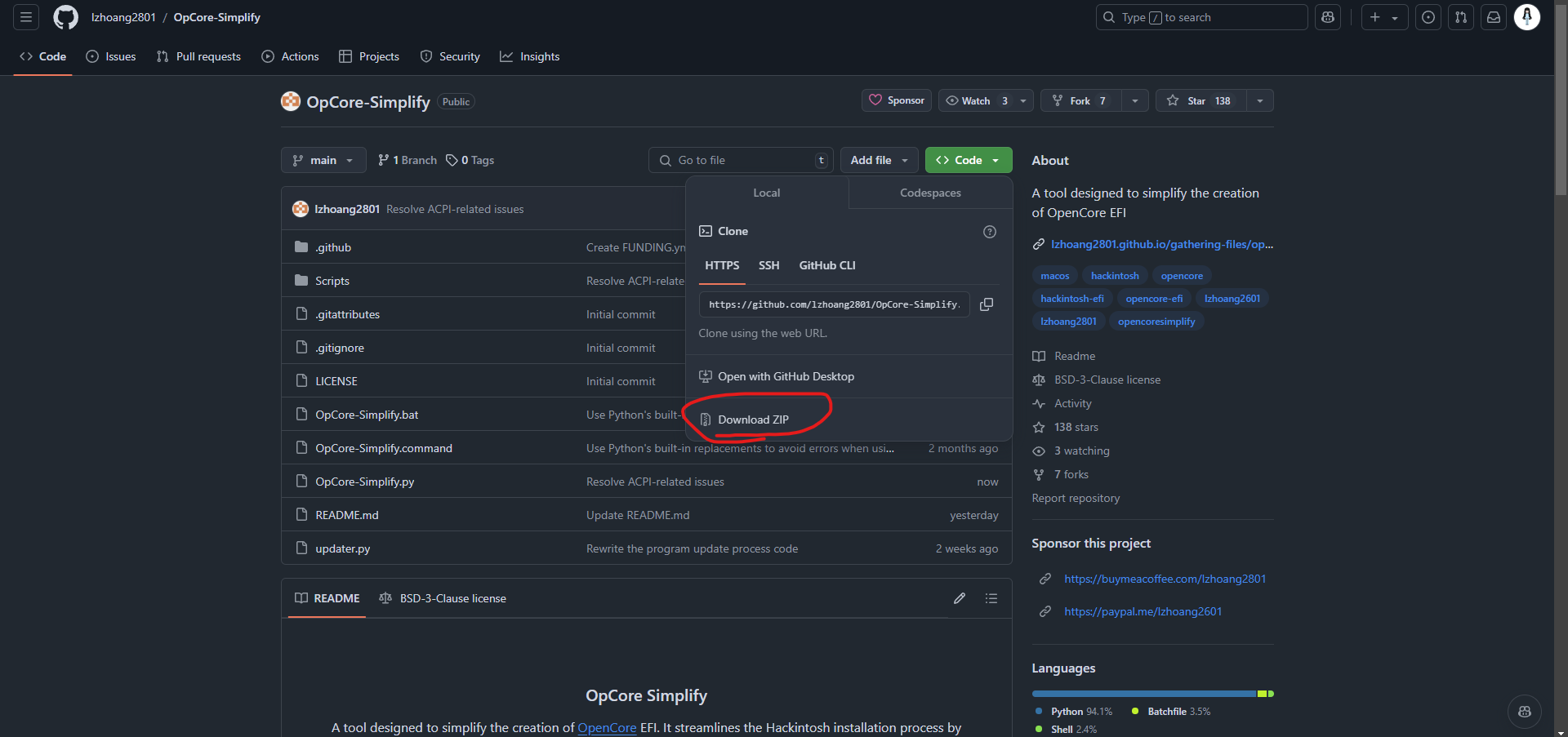Viewport: 1568px width, 737px height.
Task: Open the Projects tab
Action: coord(369,56)
